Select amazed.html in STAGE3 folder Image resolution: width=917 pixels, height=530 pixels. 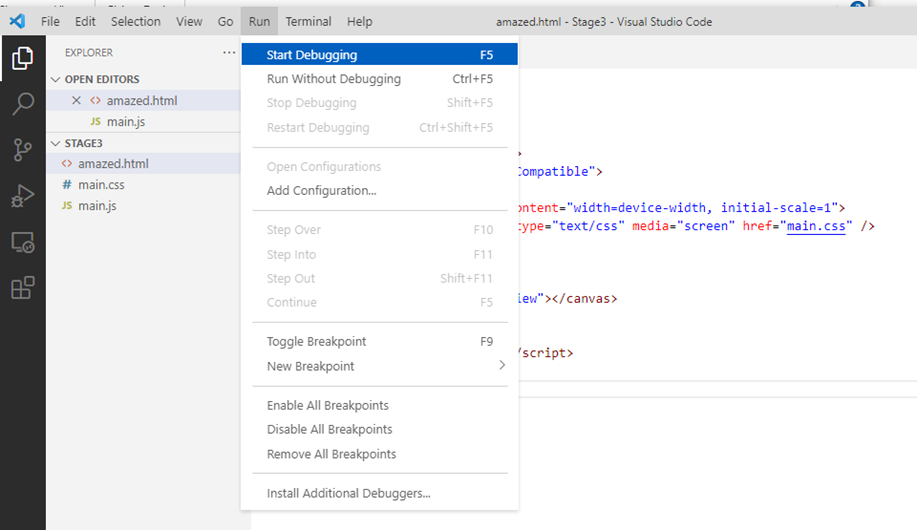143,164
